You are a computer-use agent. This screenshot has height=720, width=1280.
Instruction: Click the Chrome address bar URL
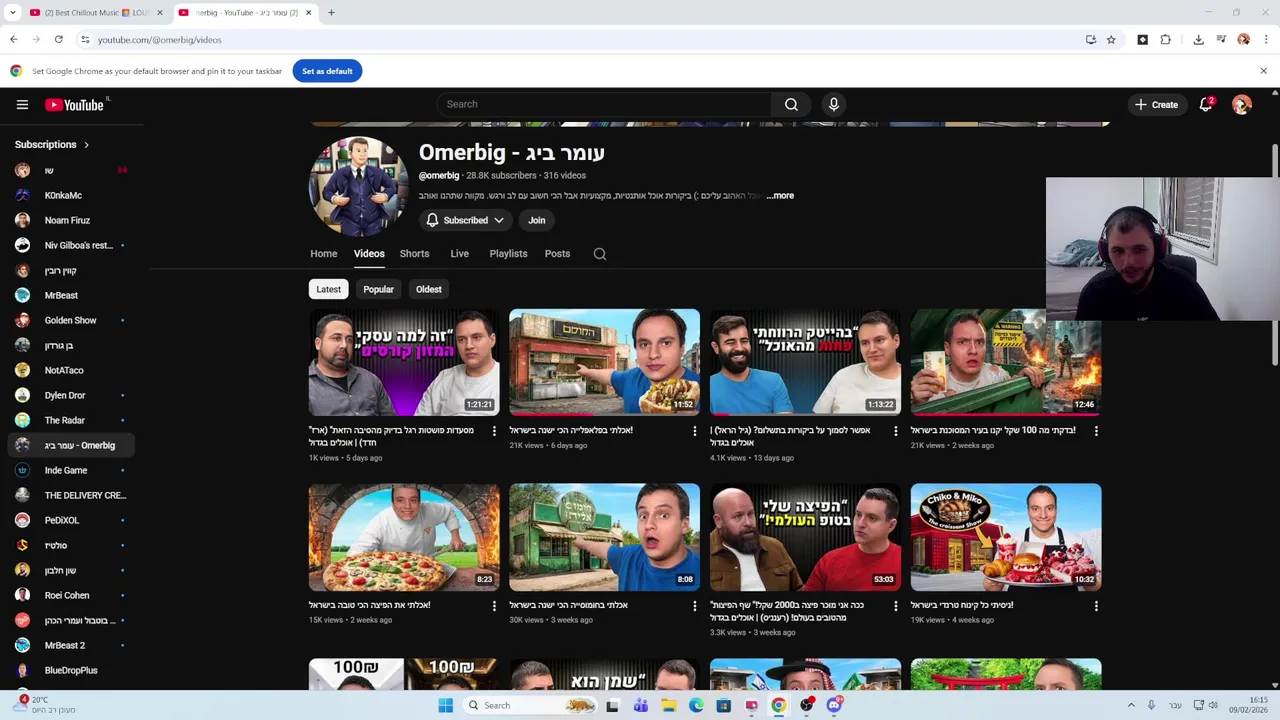pyautogui.click(x=159, y=40)
